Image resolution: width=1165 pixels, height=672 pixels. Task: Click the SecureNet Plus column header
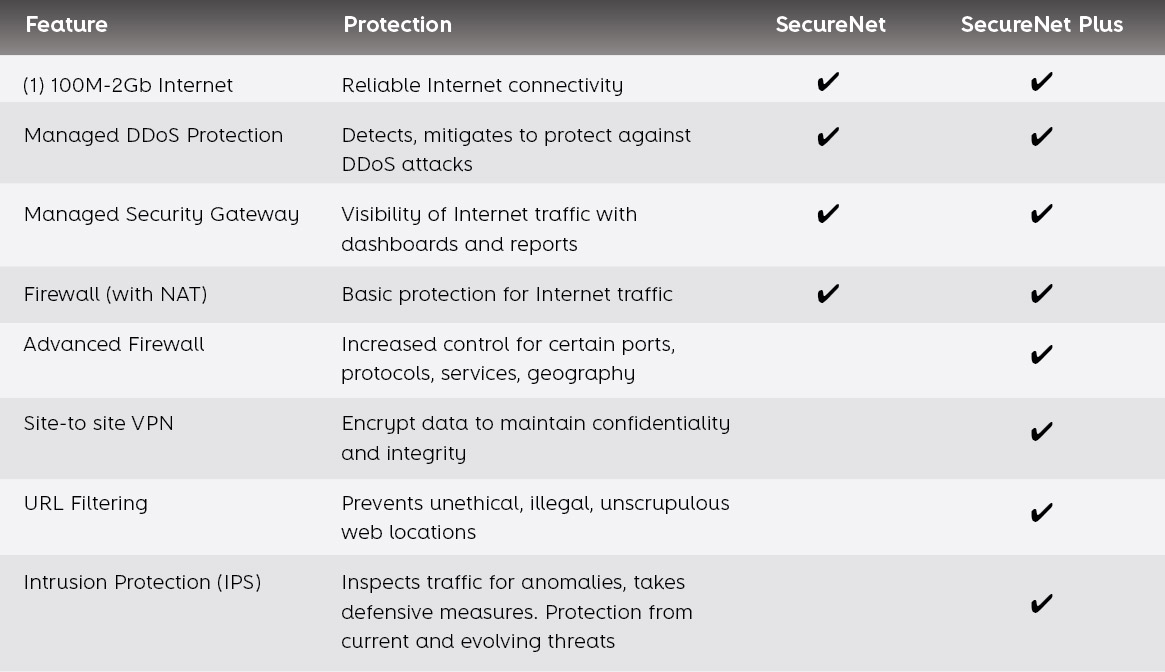1041,25
